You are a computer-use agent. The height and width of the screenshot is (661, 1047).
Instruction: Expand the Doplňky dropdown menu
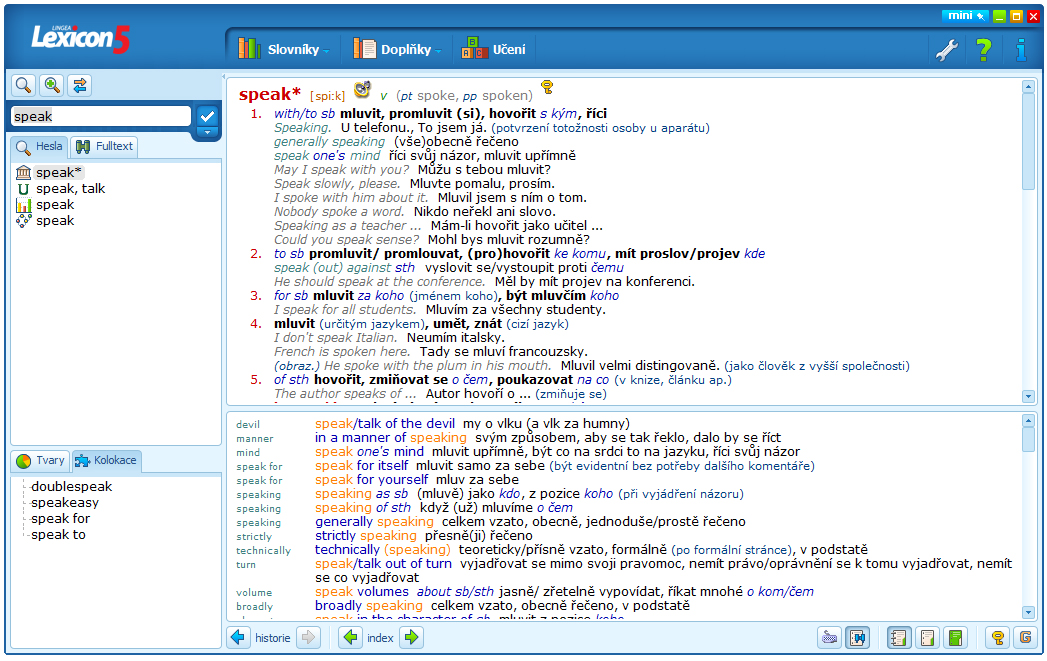point(398,49)
